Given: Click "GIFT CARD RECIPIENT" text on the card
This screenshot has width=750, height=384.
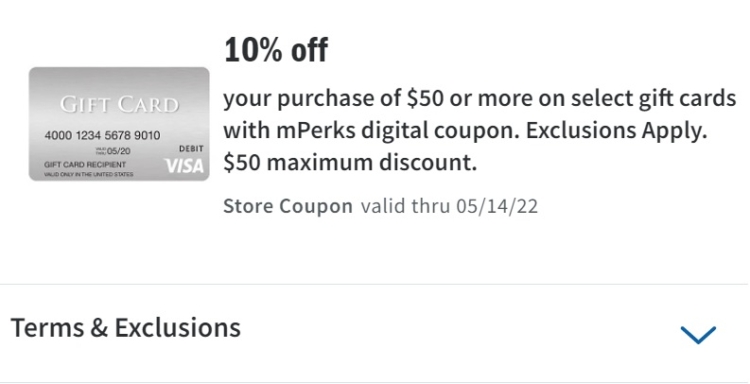Looking at the screenshot, I should click(85, 165).
